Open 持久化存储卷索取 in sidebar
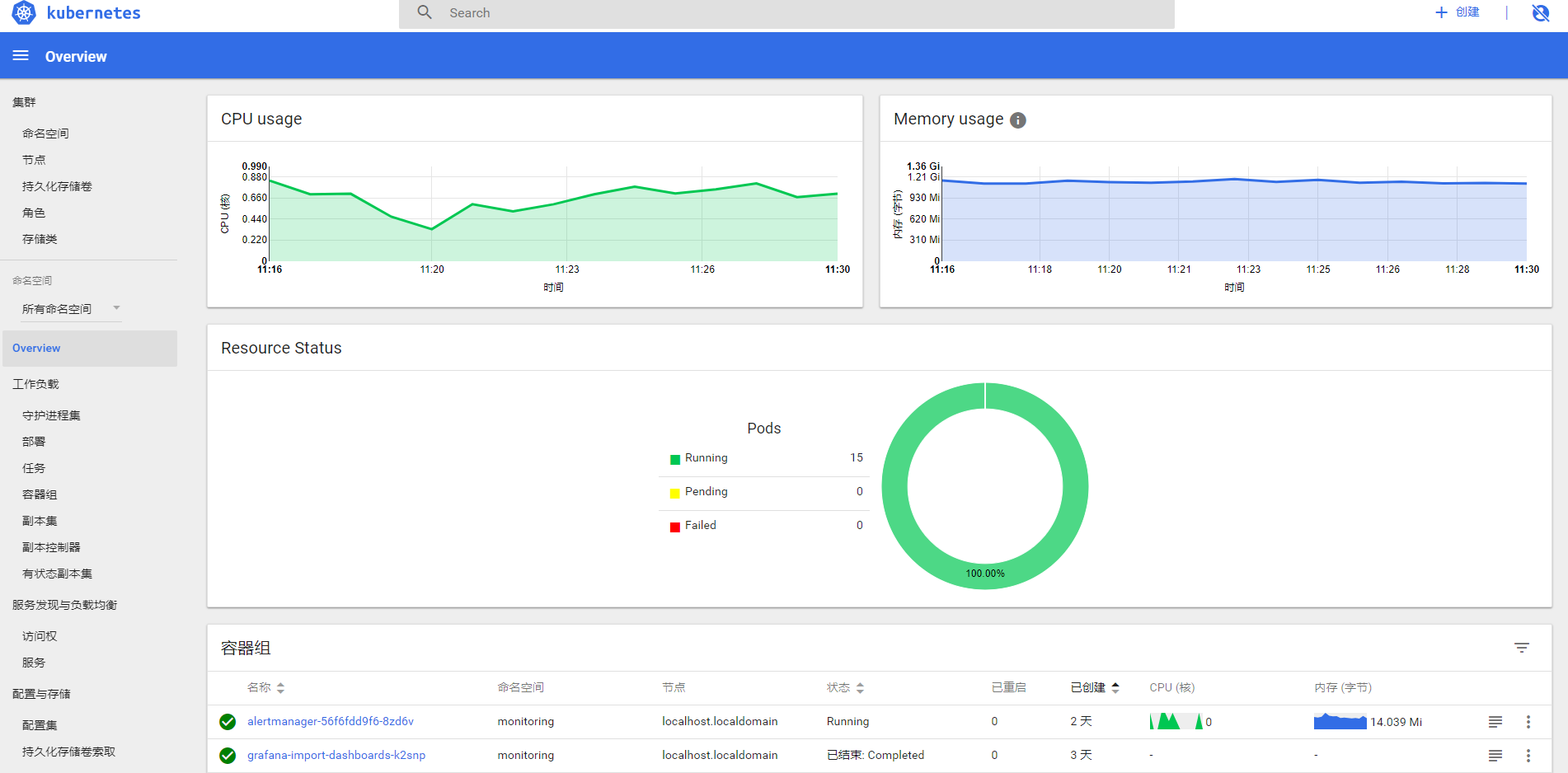Viewport: 1568px width, 773px height. (x=68, y=752)
